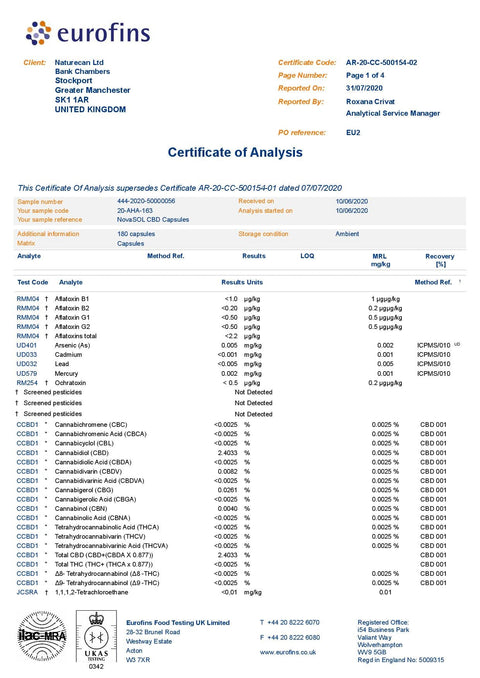Click the Method Ref. column header
This screenshot has width=480, height=678.
point(433,282)
